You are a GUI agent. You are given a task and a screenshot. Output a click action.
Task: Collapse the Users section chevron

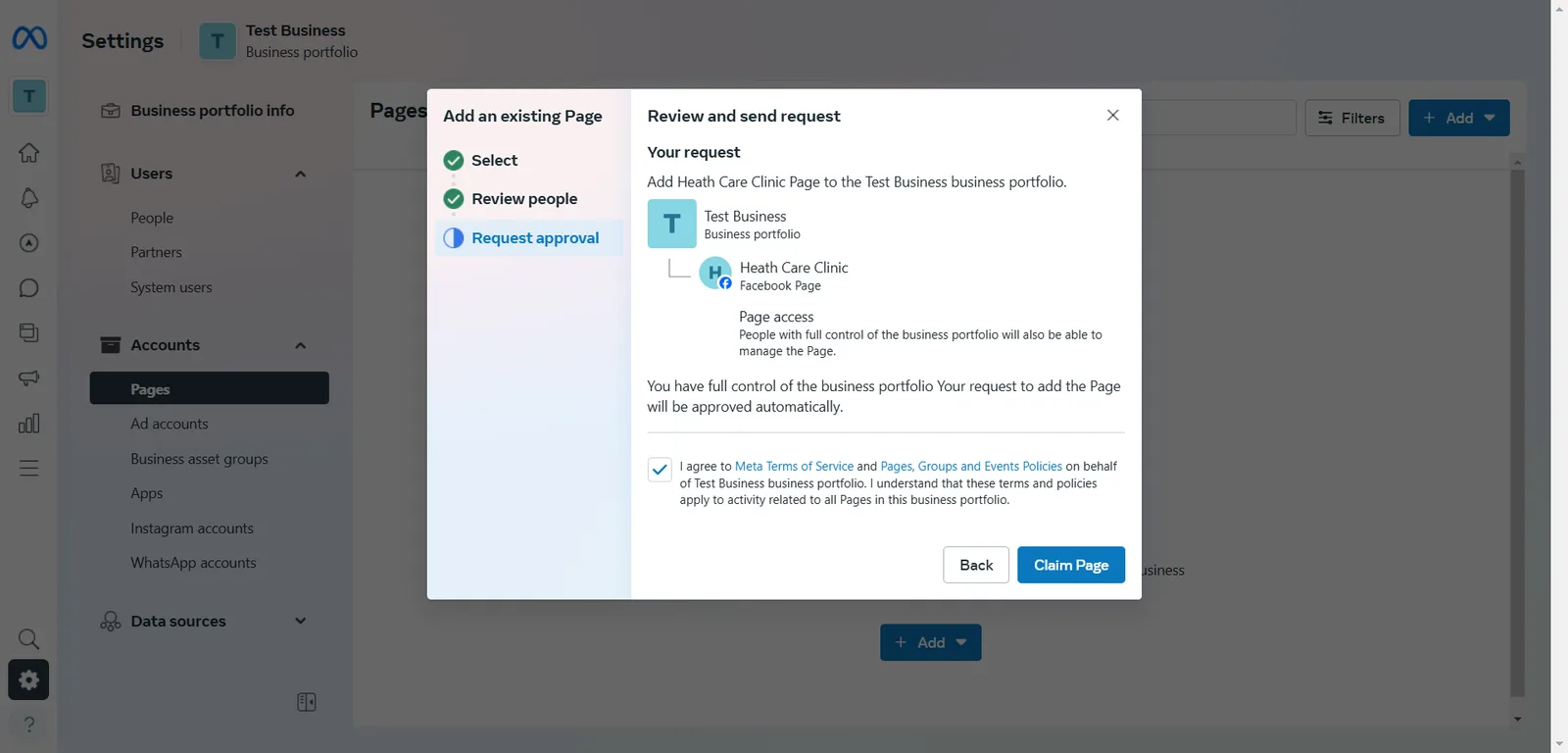[301, 174]
